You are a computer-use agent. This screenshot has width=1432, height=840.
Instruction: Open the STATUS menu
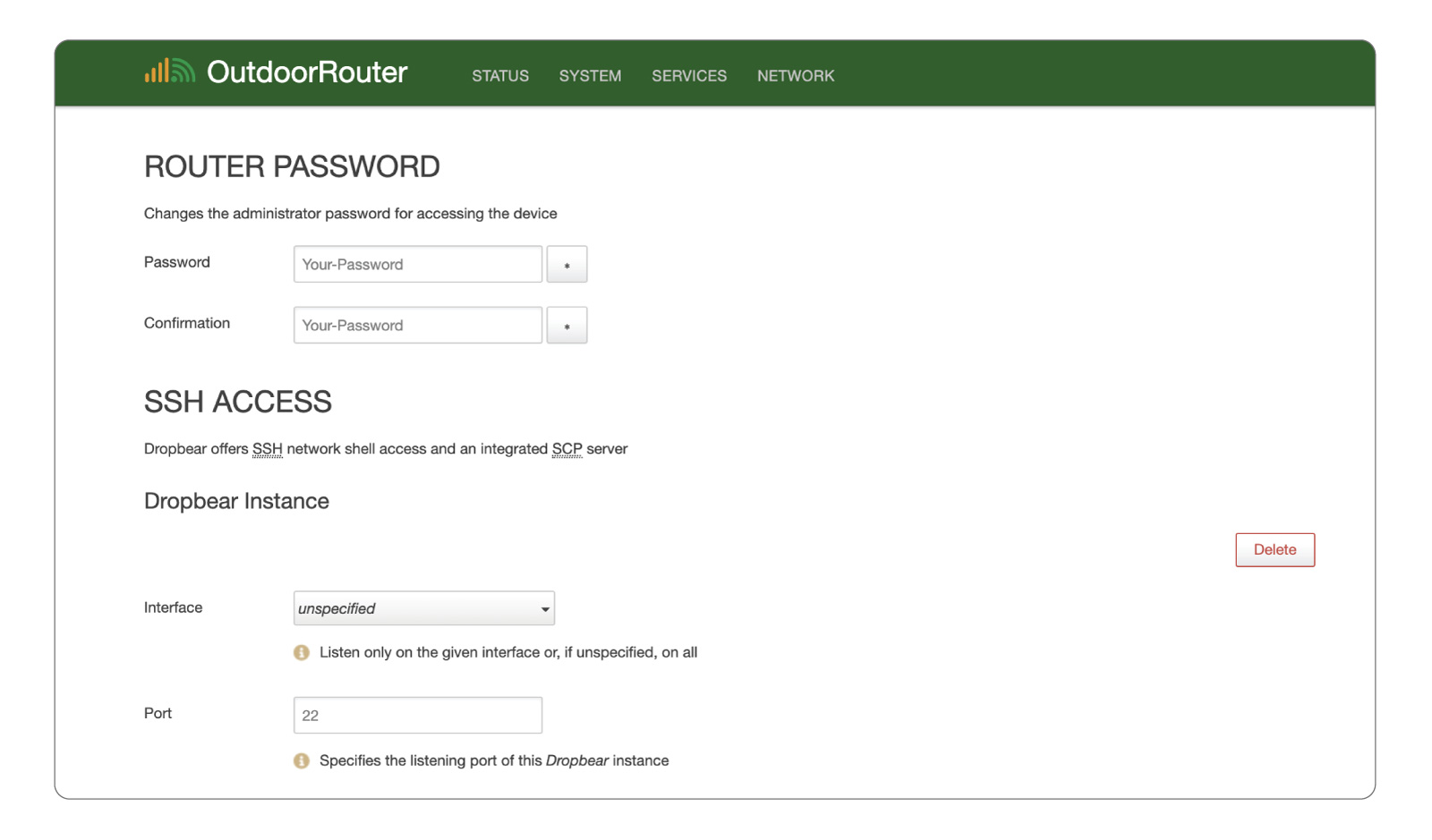500,76
